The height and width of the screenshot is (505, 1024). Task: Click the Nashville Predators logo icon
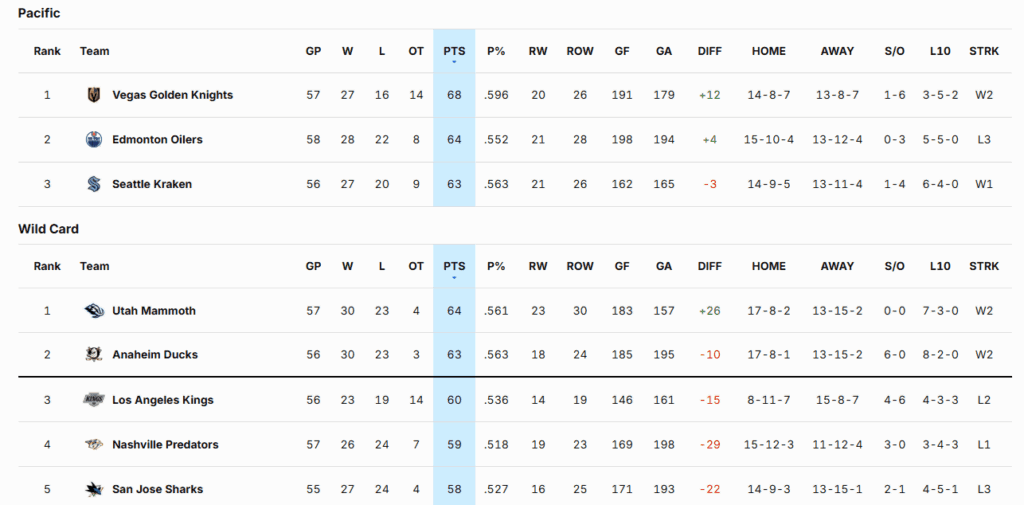tap(94, 445)
